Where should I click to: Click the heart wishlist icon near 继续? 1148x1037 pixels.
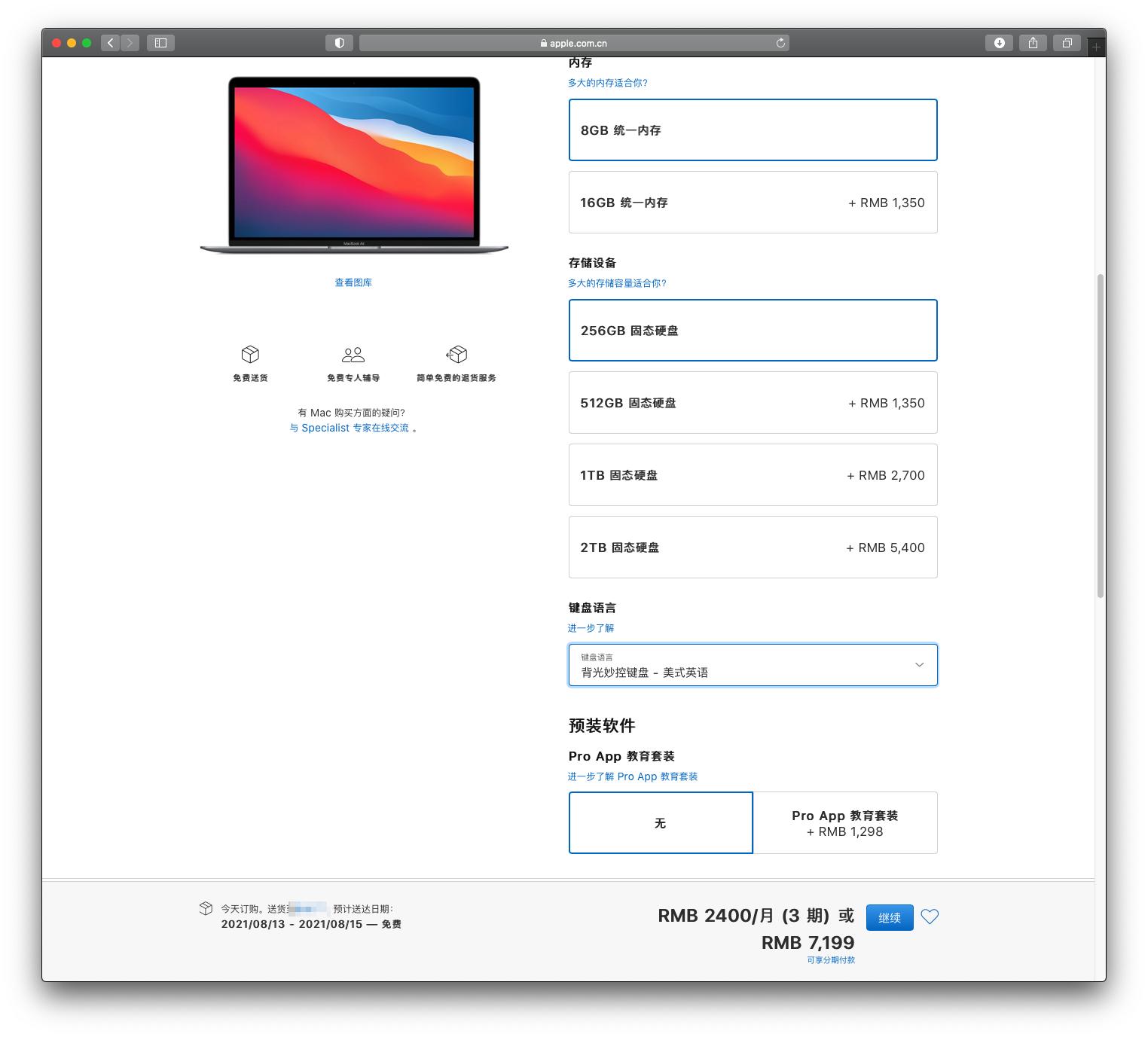[930, 917]
